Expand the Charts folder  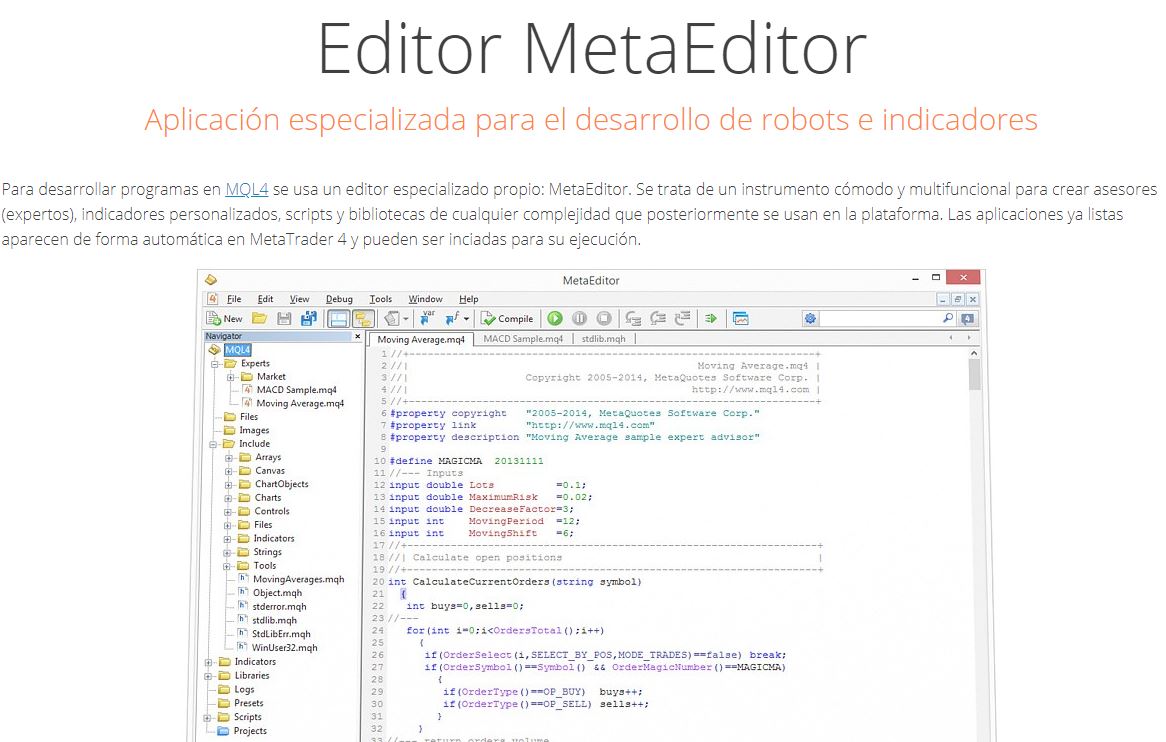(x=229, y=499)
